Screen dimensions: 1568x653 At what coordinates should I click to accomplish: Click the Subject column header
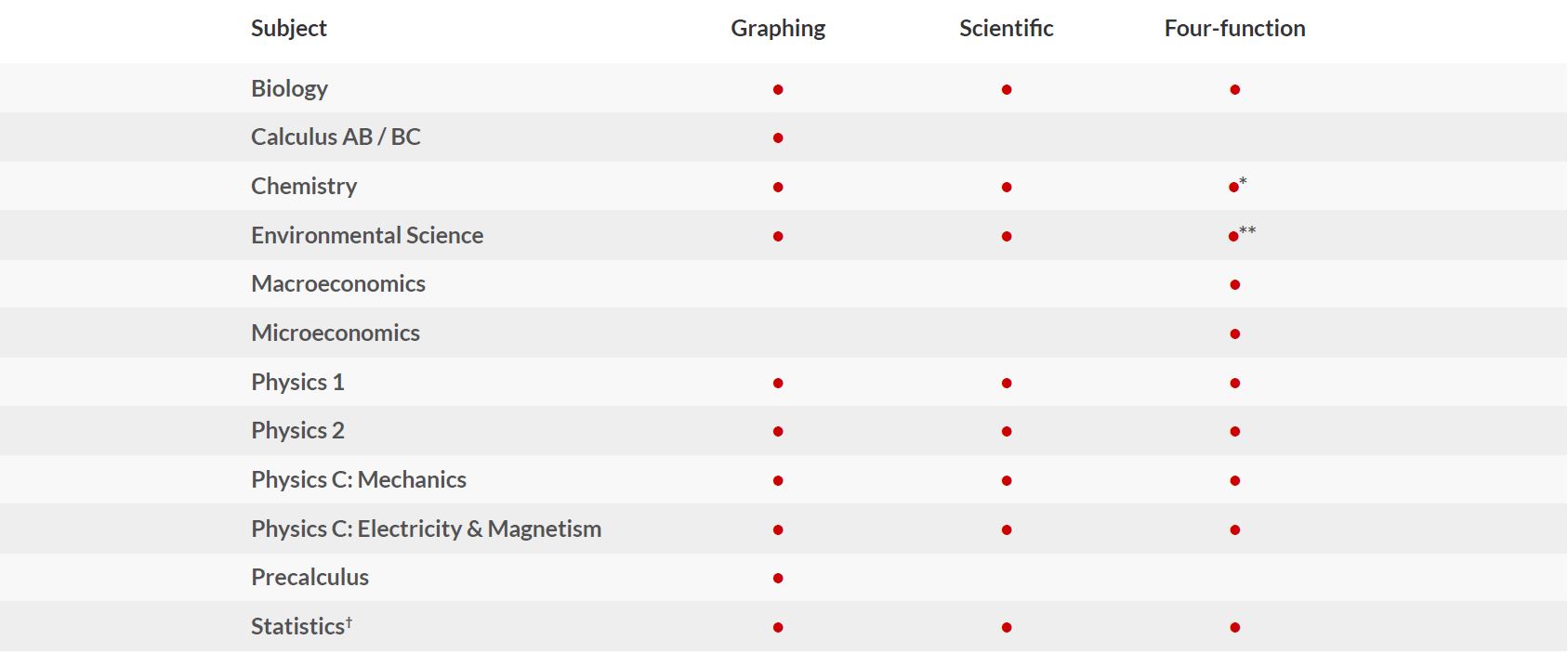point(288,29)
